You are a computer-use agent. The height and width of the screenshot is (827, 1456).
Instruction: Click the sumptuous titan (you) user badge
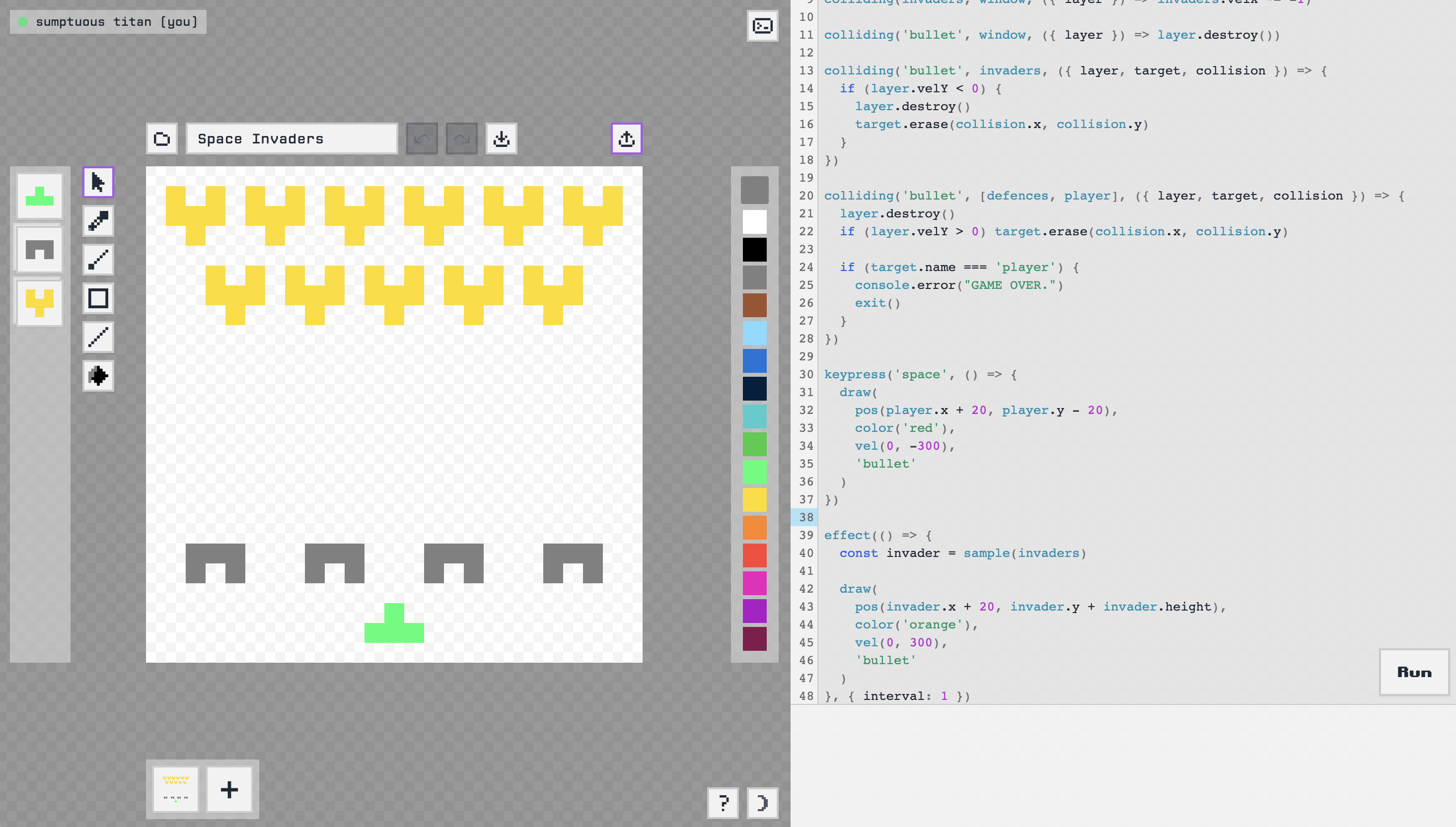tap(108, 21)
